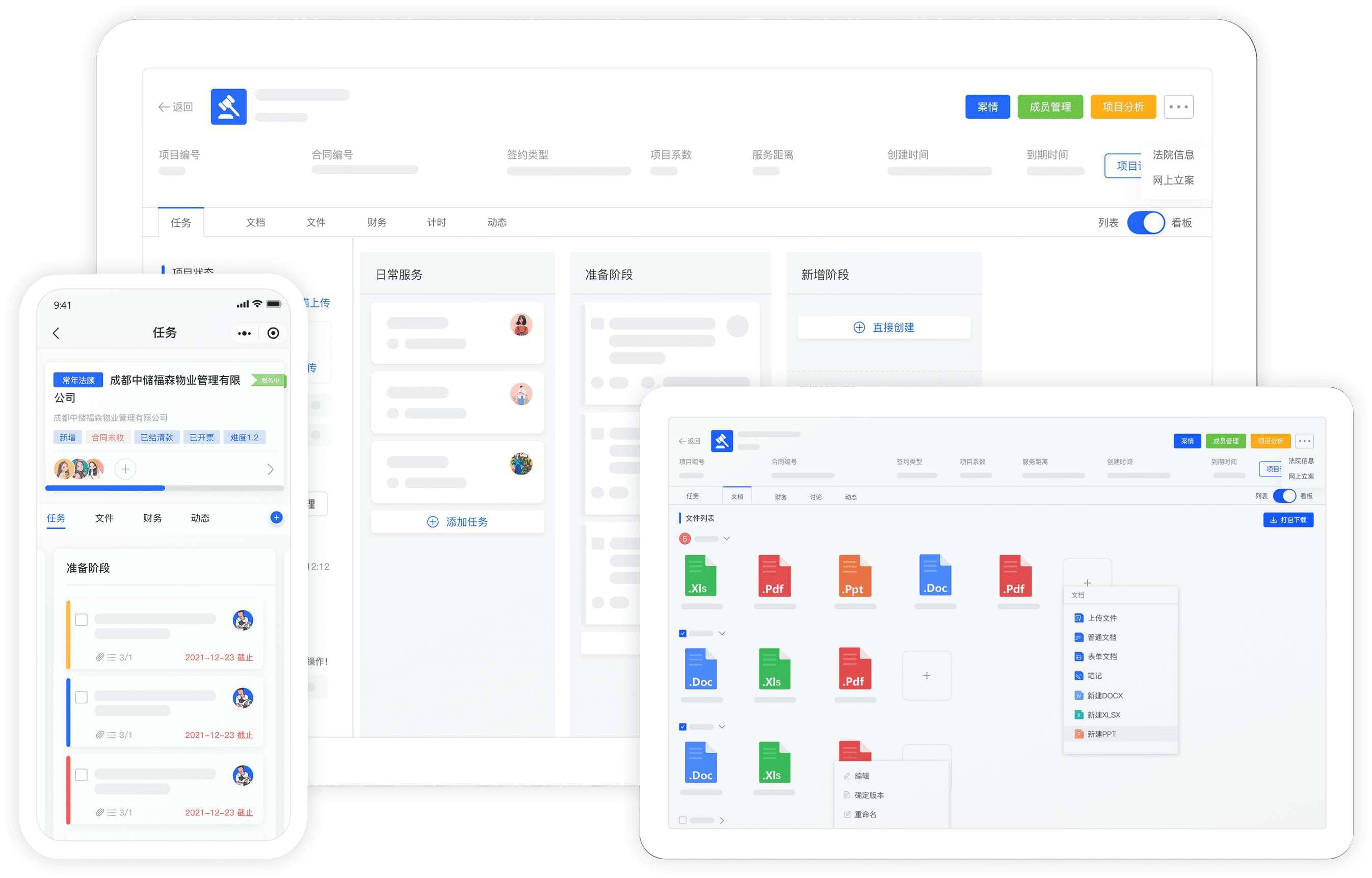The height and width of the screenshot is (878, 1372).
Task: Click the gavel project logo icon
Action: pos(228,107)
